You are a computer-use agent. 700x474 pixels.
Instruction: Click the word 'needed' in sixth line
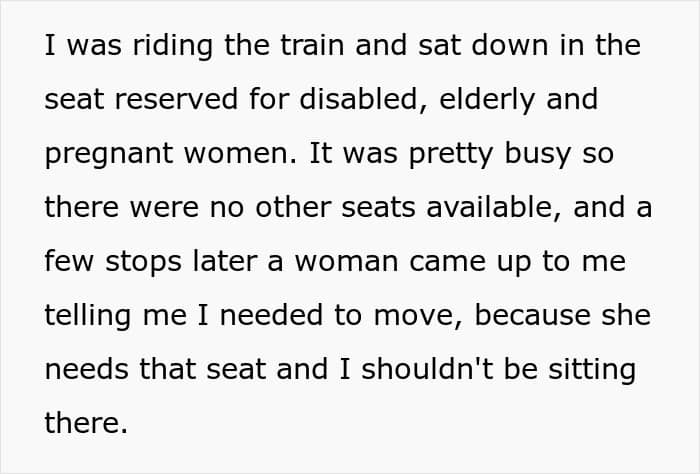[271, 315]
